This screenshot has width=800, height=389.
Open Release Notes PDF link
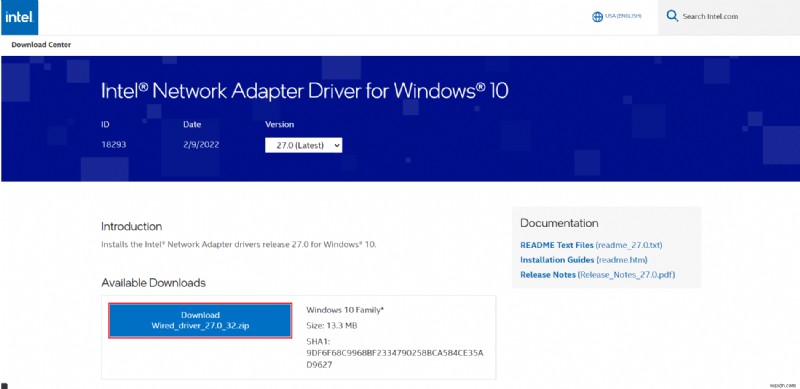597,275
